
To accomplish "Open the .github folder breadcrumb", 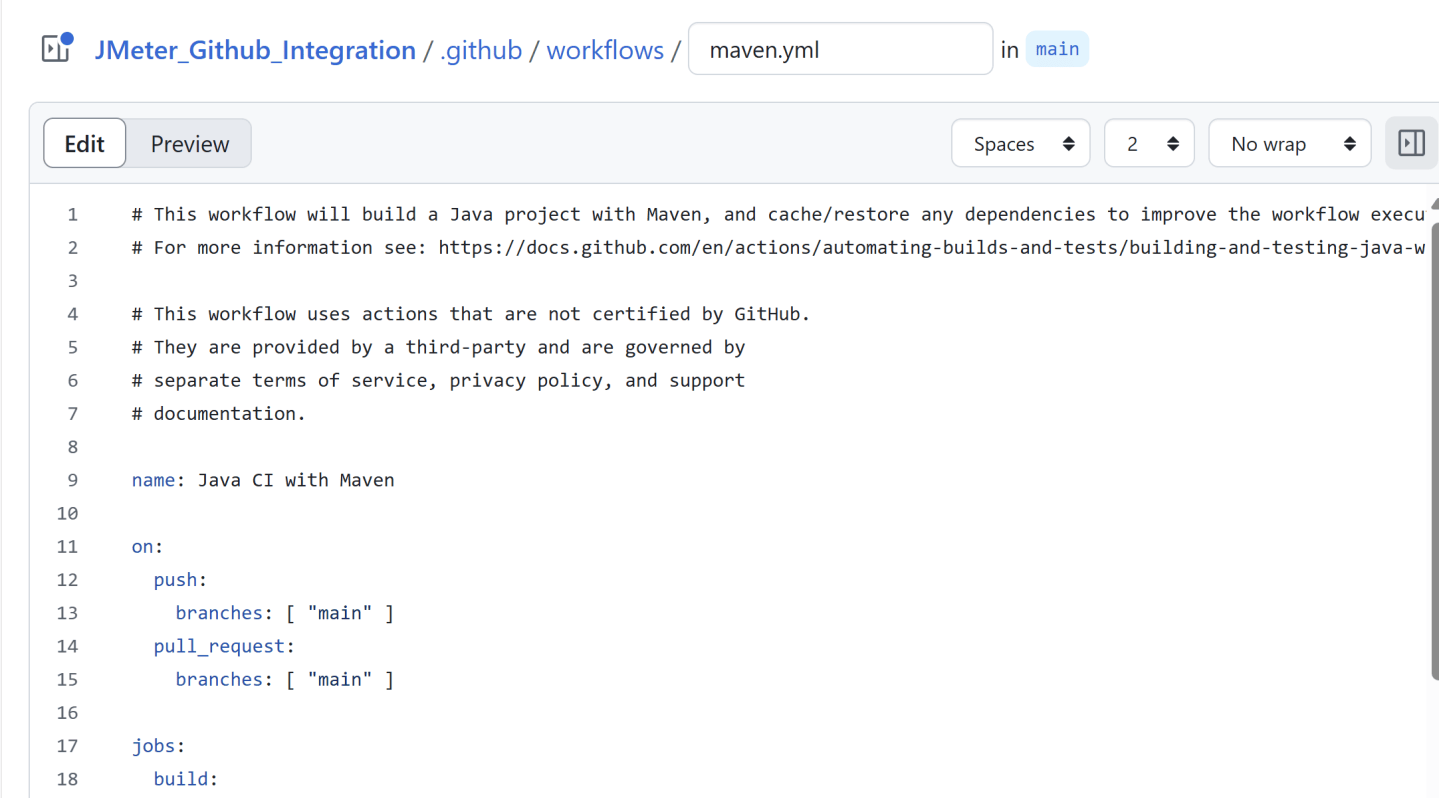I will point(481,50).
